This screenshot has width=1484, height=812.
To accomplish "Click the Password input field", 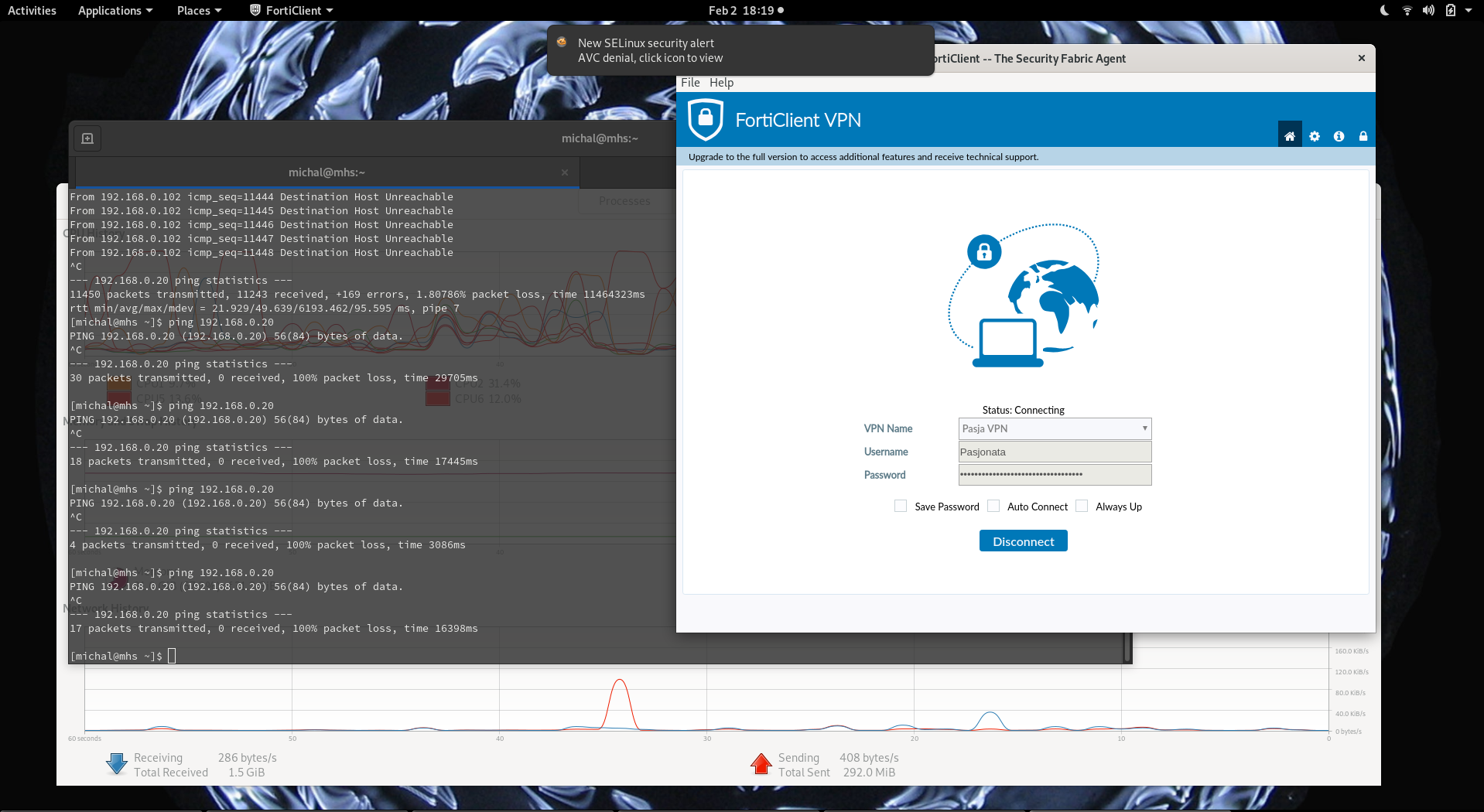I will (1055, 475).
